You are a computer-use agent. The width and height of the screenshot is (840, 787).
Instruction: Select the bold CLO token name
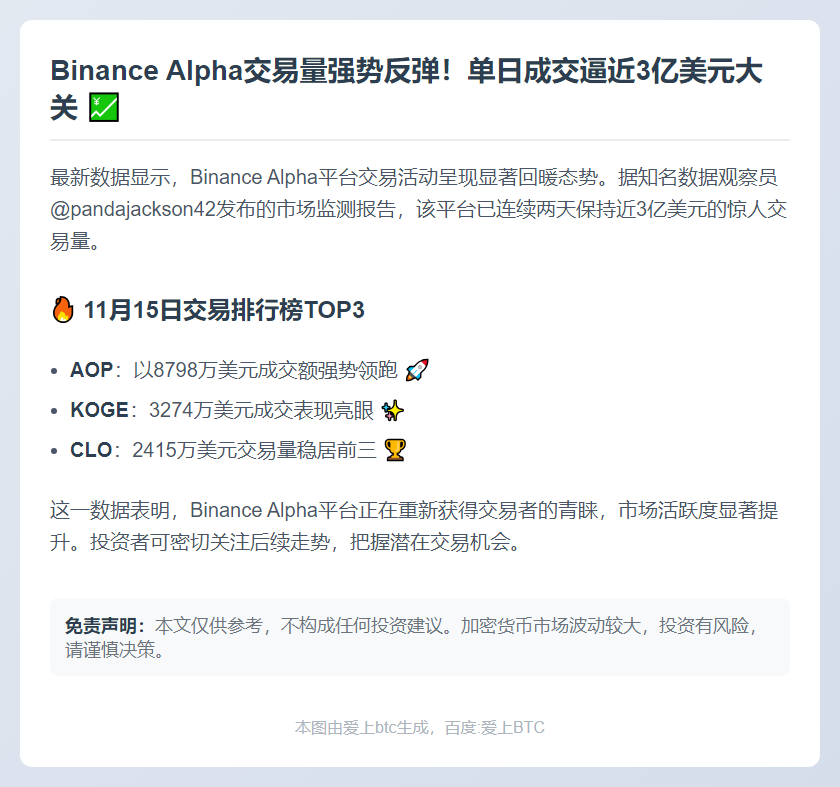tap(91, 450)
